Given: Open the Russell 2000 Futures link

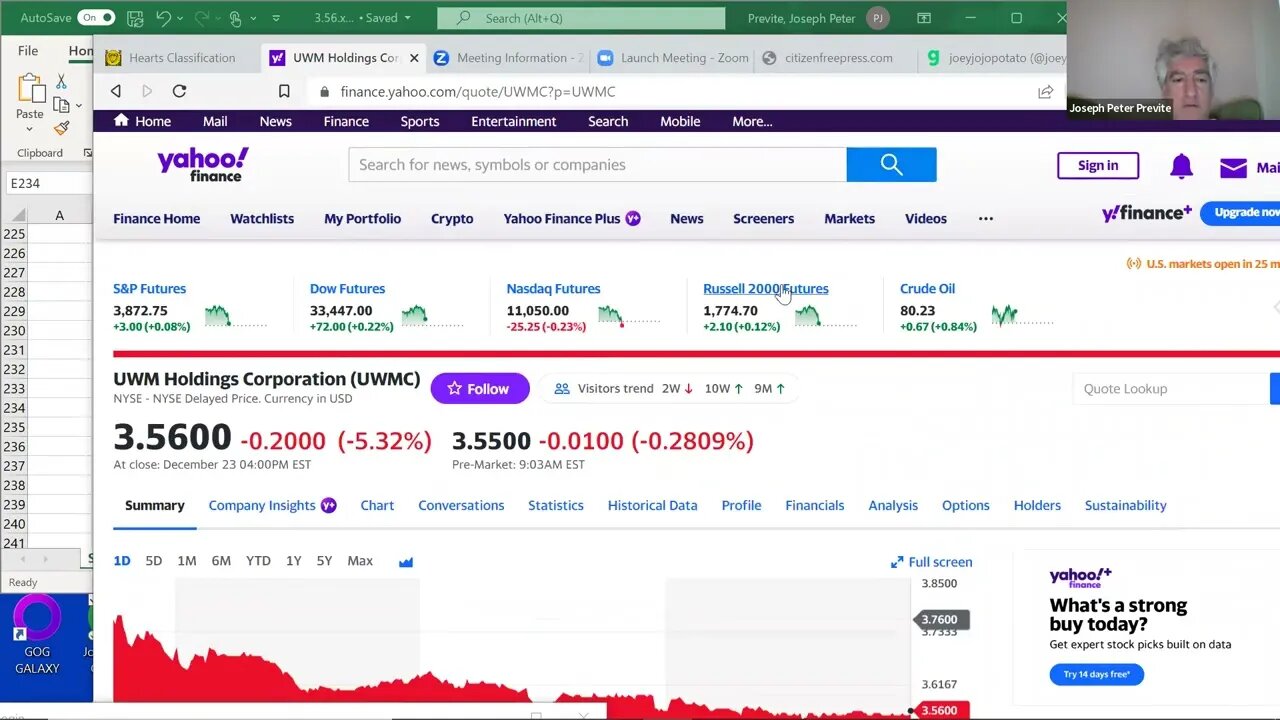Looking at the screenshot, I should (x=765, y=288).
